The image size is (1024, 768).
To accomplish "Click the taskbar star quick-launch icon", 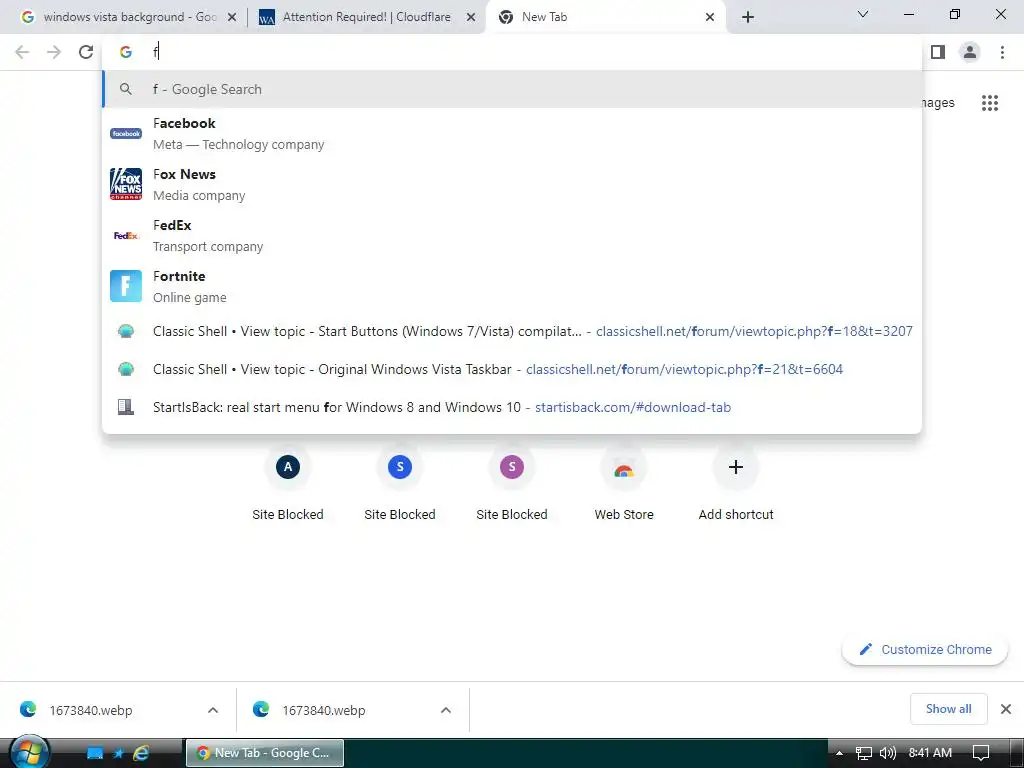I will point(118,754).
